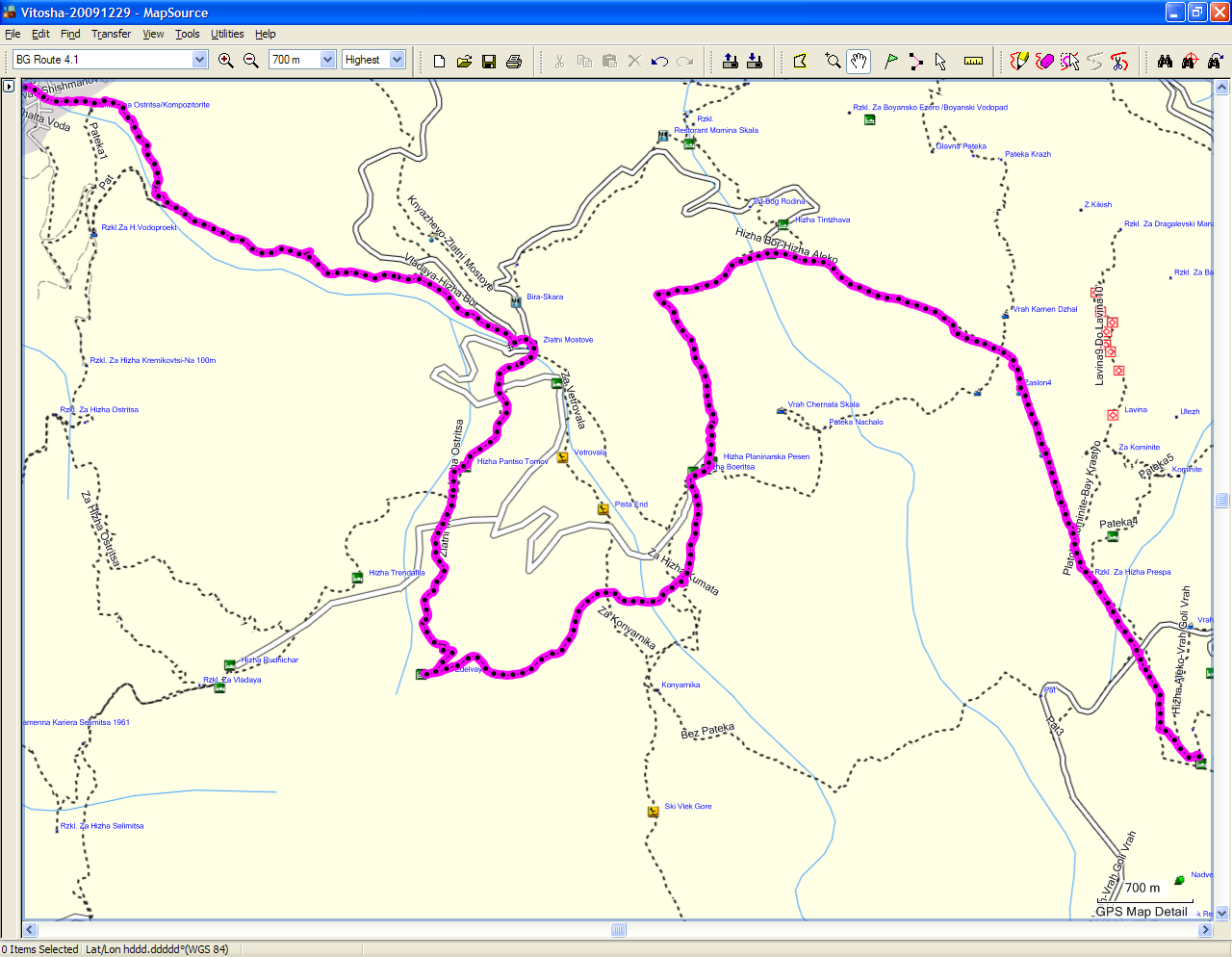Select the Track Draw pencil tool
1232x957 pixels.
pyautogui.click(x=1019, y=61)
